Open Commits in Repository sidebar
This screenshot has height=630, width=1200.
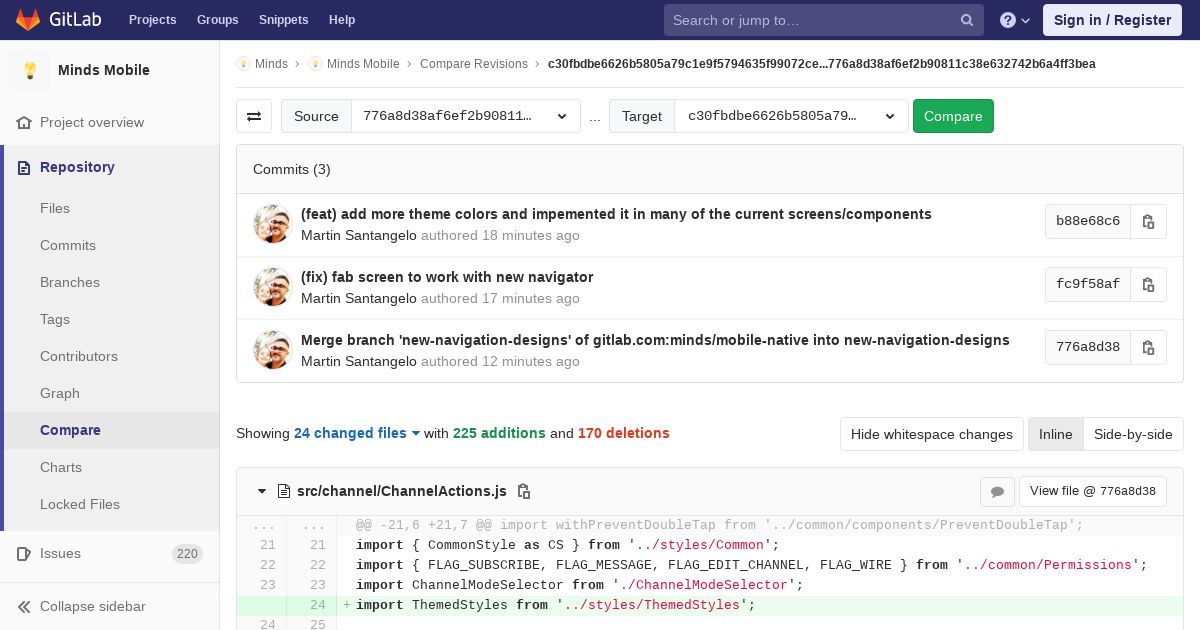68,245
